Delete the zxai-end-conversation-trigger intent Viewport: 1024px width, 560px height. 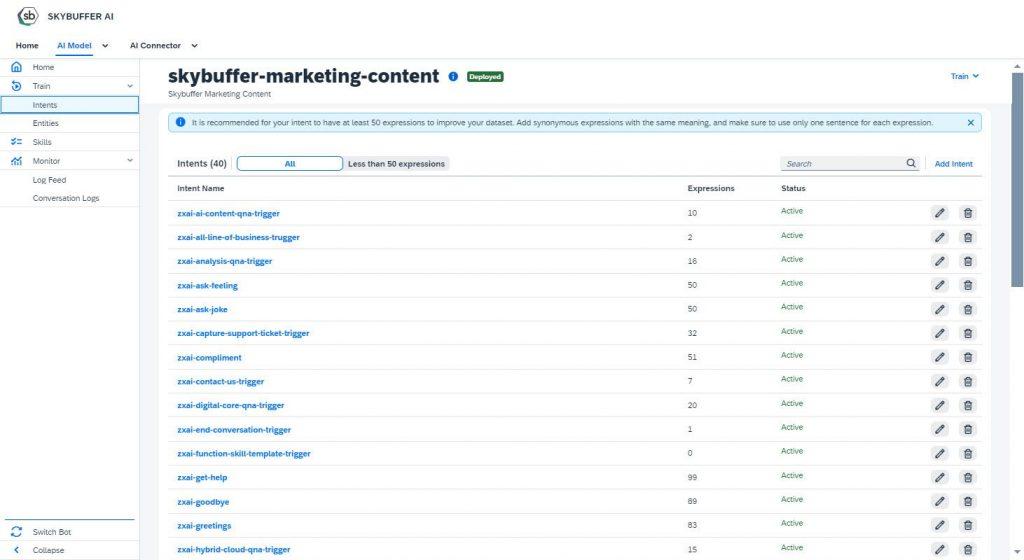tap(968, 429)
